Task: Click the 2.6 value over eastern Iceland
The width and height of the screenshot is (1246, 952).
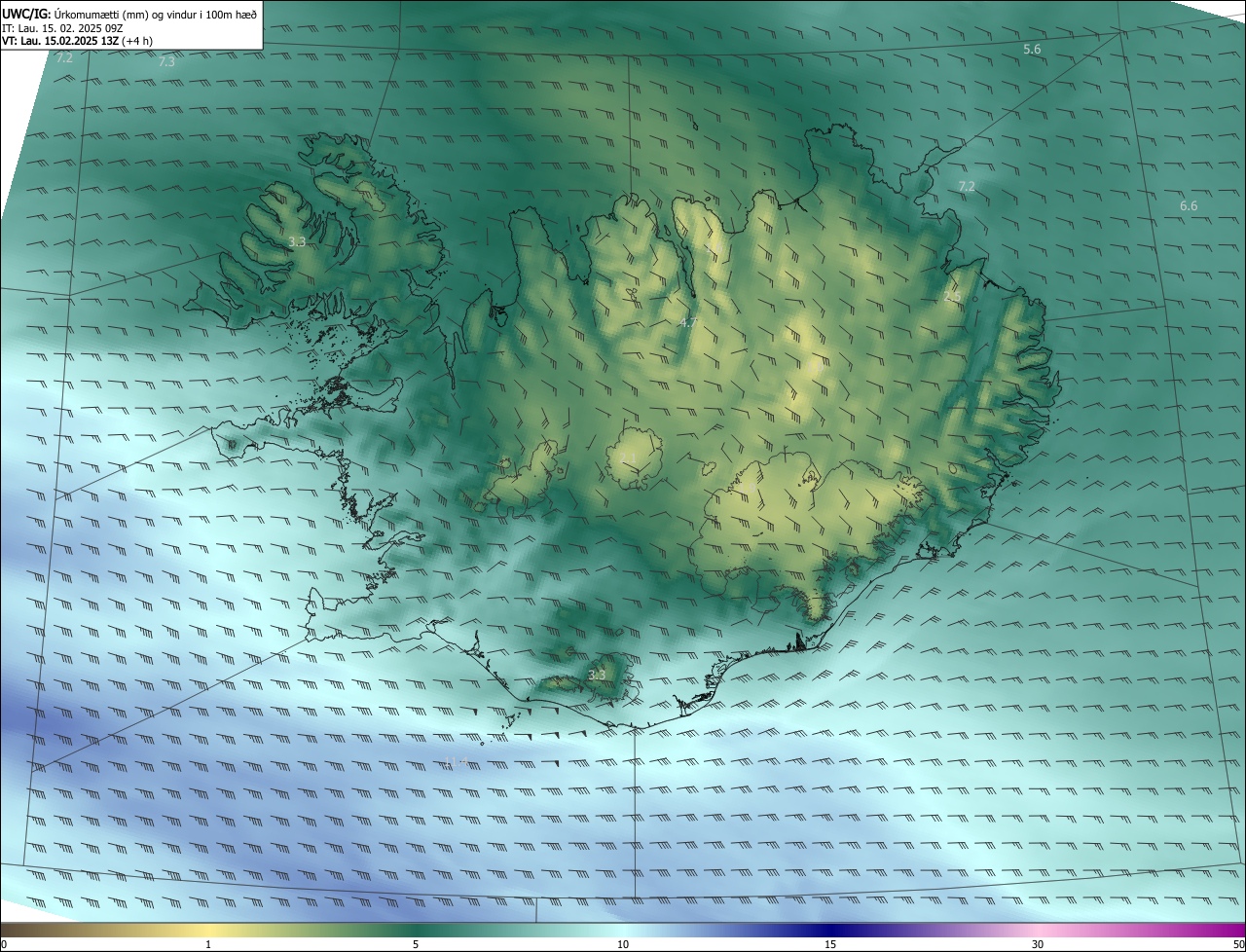Action: [953, 296]
